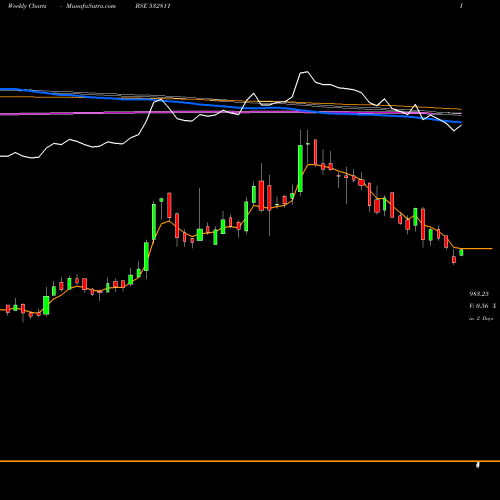Click the price value ending in '.25'
500x500 pixels.
[x=479, y=294]
